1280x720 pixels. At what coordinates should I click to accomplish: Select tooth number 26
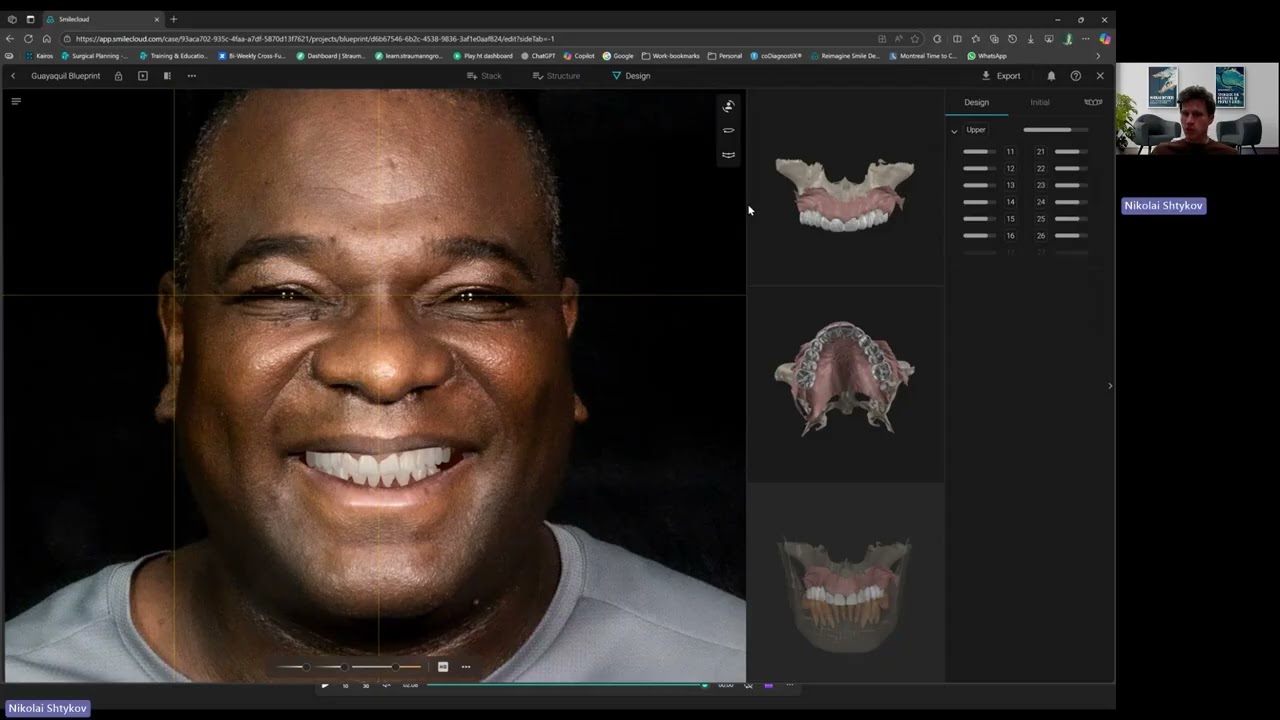pyautogui.click(x=1040, y=236)
